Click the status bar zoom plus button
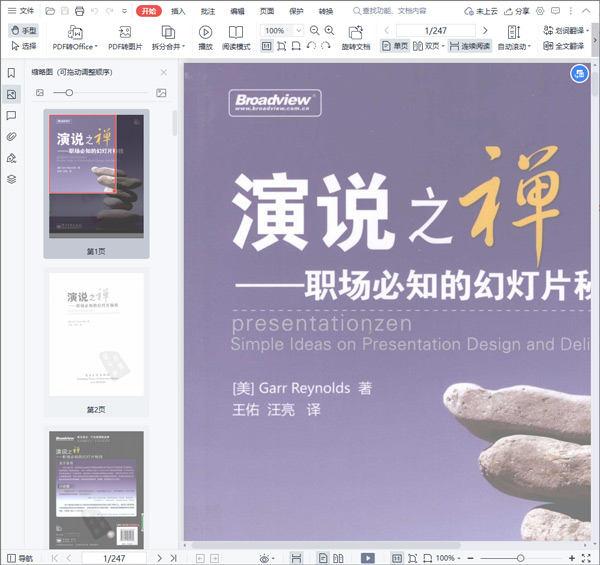Screen dimensions: 600x565 [572, 558]
